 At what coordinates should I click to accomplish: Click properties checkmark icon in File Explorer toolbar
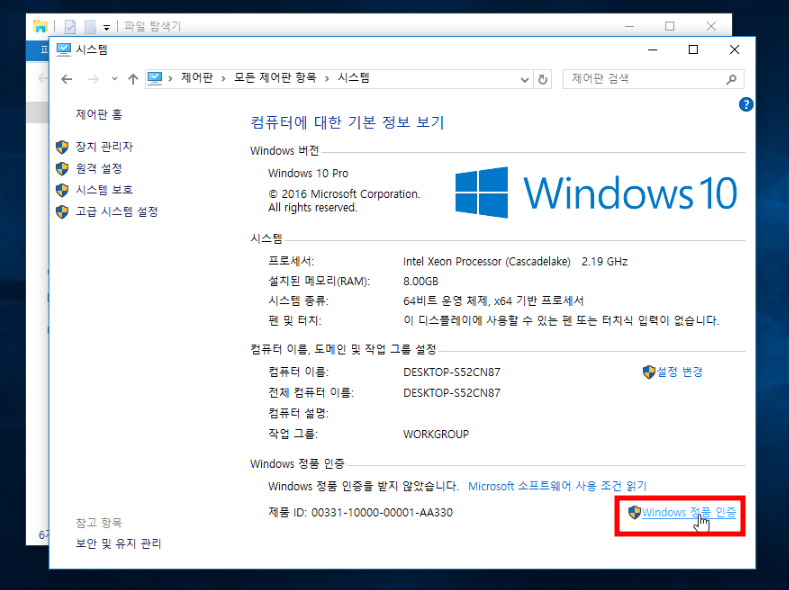tap(70, 27)
